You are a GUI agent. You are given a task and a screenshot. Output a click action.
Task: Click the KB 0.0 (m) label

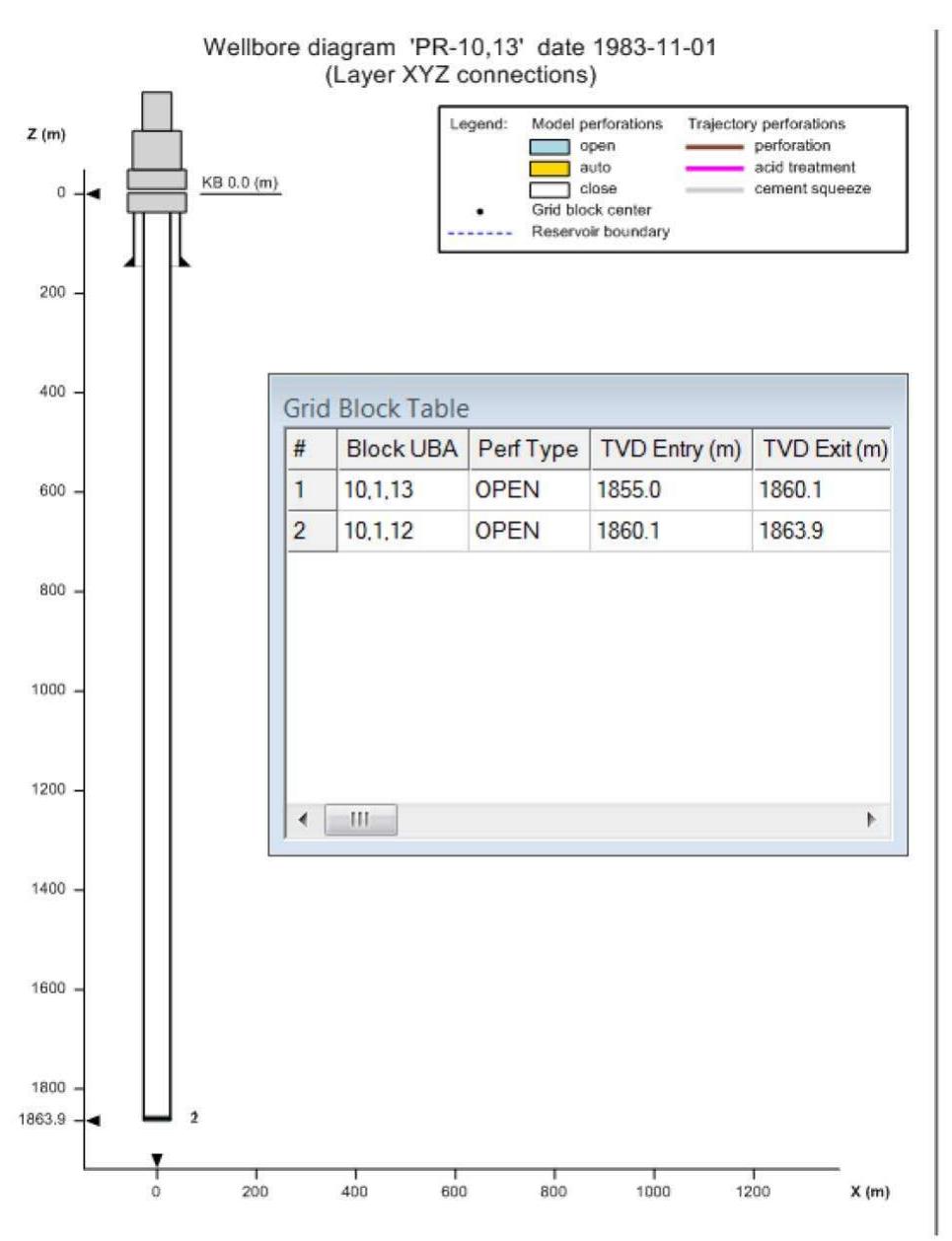coord(240,183)
